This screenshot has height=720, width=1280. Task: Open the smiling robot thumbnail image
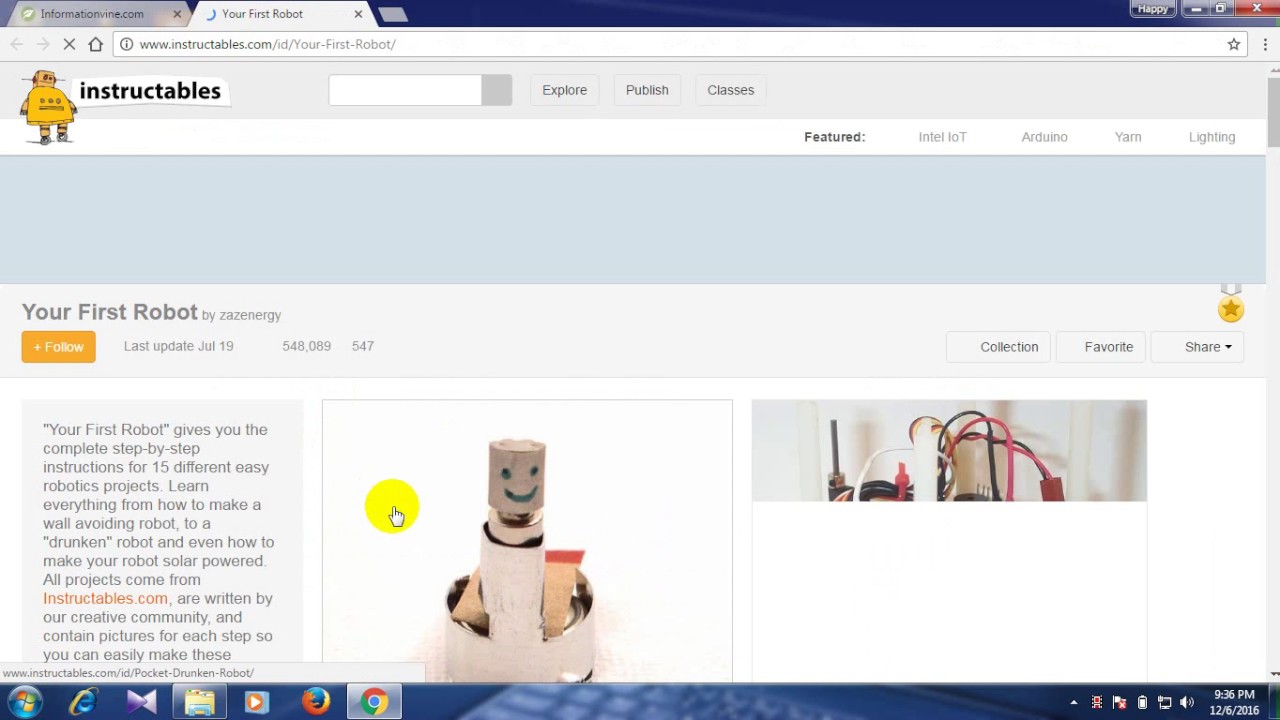point(527,541)
